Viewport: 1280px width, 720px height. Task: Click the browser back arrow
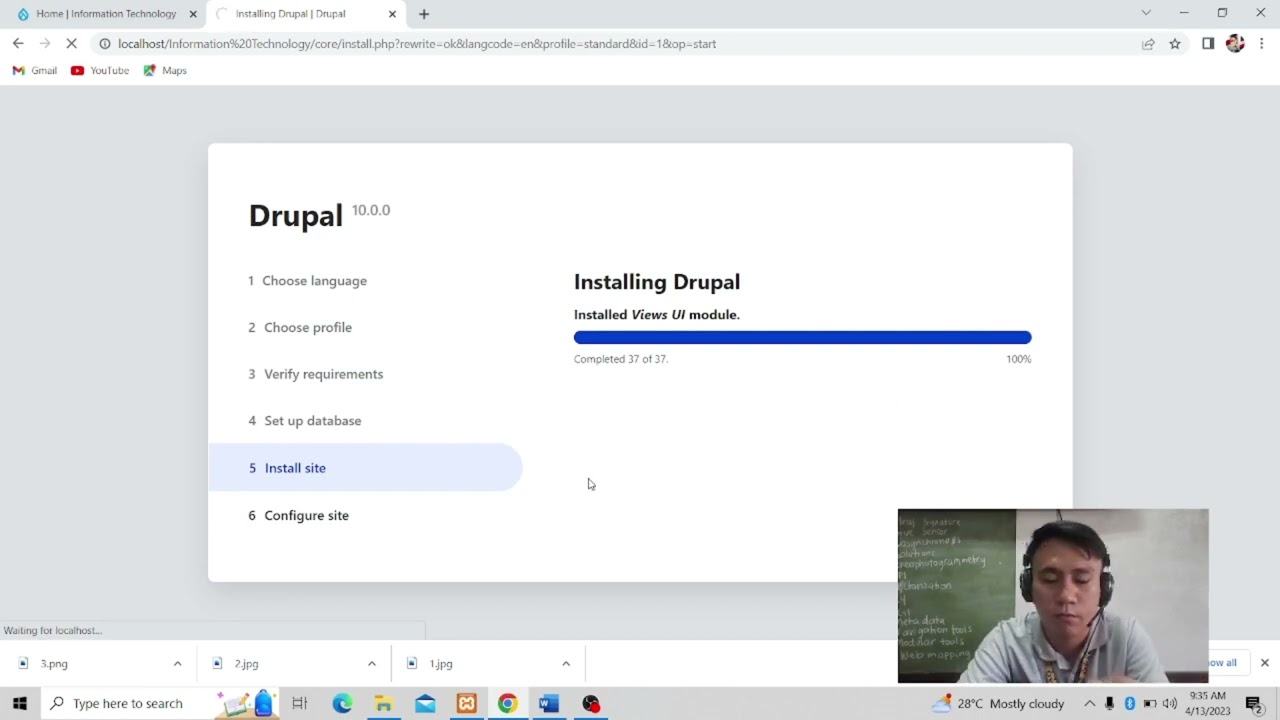18,43
